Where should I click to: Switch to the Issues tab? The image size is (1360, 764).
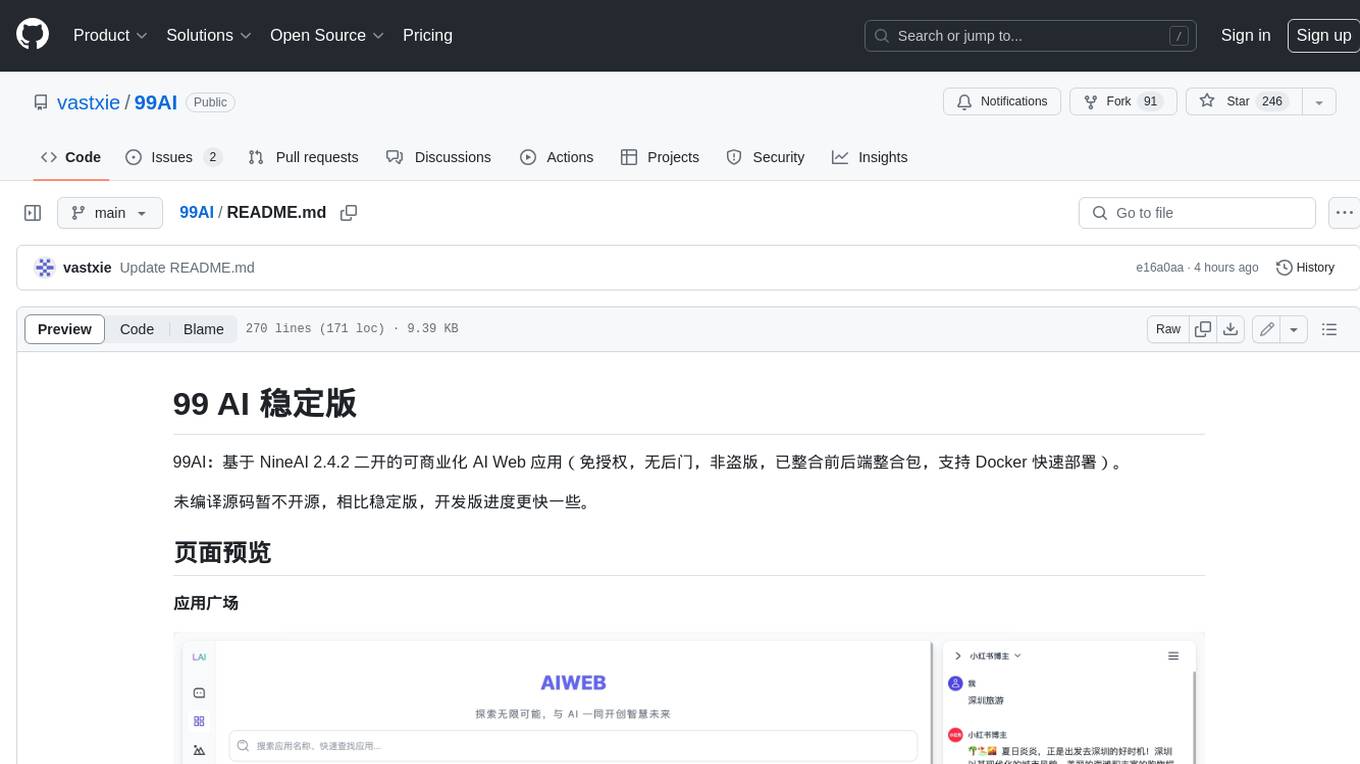pos(173,157)
